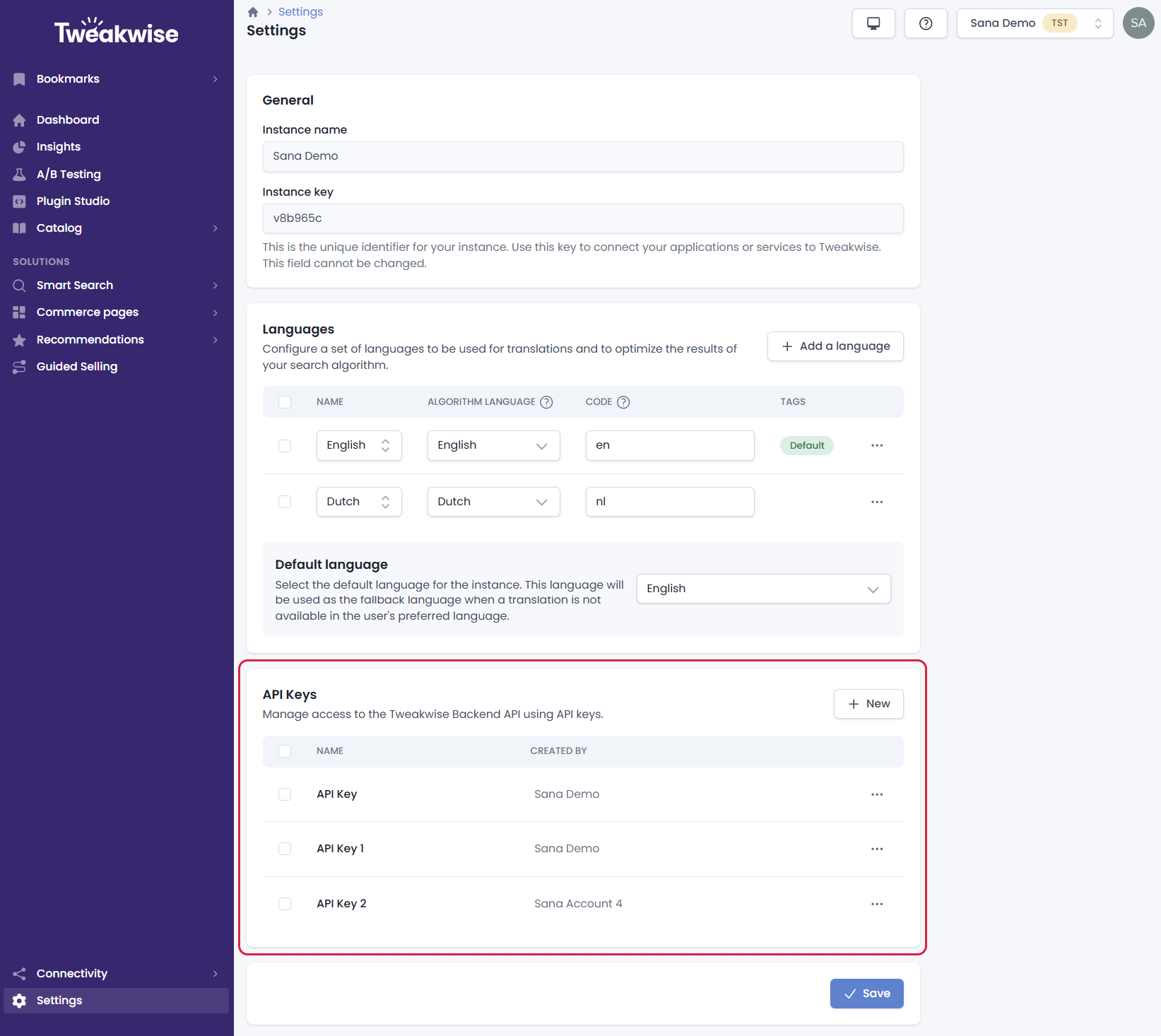The width and height of the screenshot is (1161, 1036).
Task: Select all API keys header checkbox
Action: (285, 751)
